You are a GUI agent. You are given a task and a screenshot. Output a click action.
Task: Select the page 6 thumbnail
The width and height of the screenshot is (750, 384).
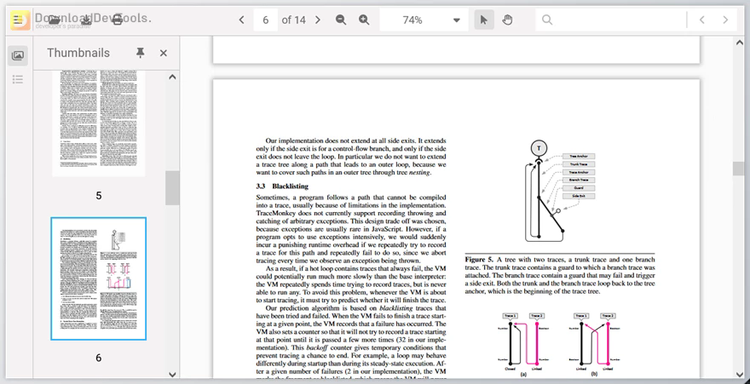click(x=99, y=279)
